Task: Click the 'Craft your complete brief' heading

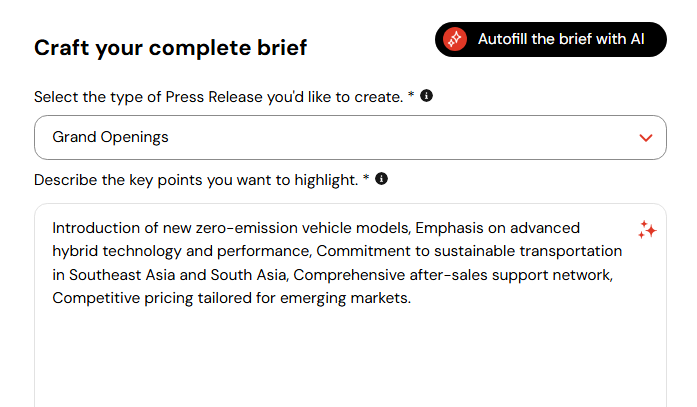Action: coord(171,48)
